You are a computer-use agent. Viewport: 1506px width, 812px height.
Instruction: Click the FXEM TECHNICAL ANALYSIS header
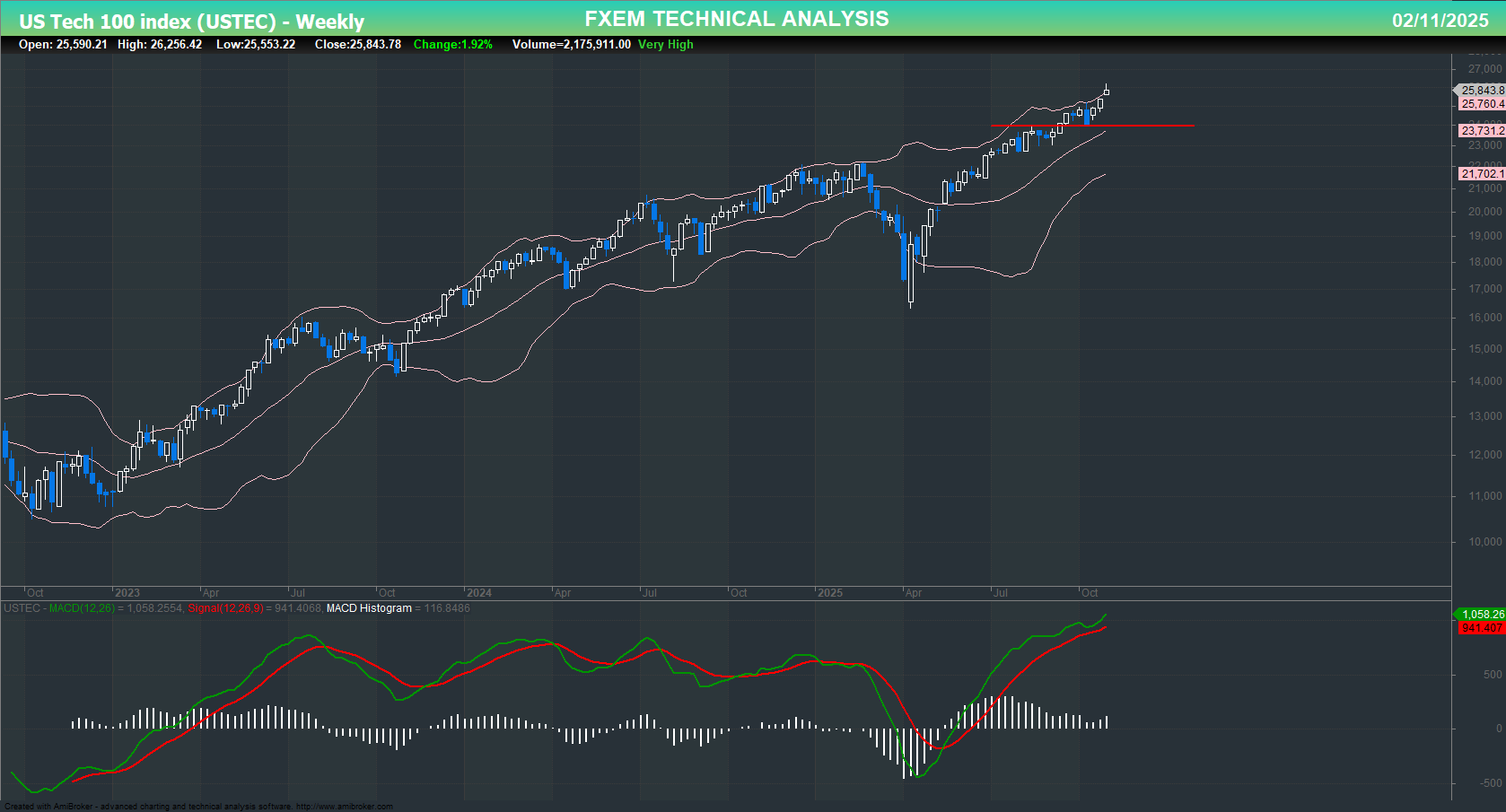736,18
